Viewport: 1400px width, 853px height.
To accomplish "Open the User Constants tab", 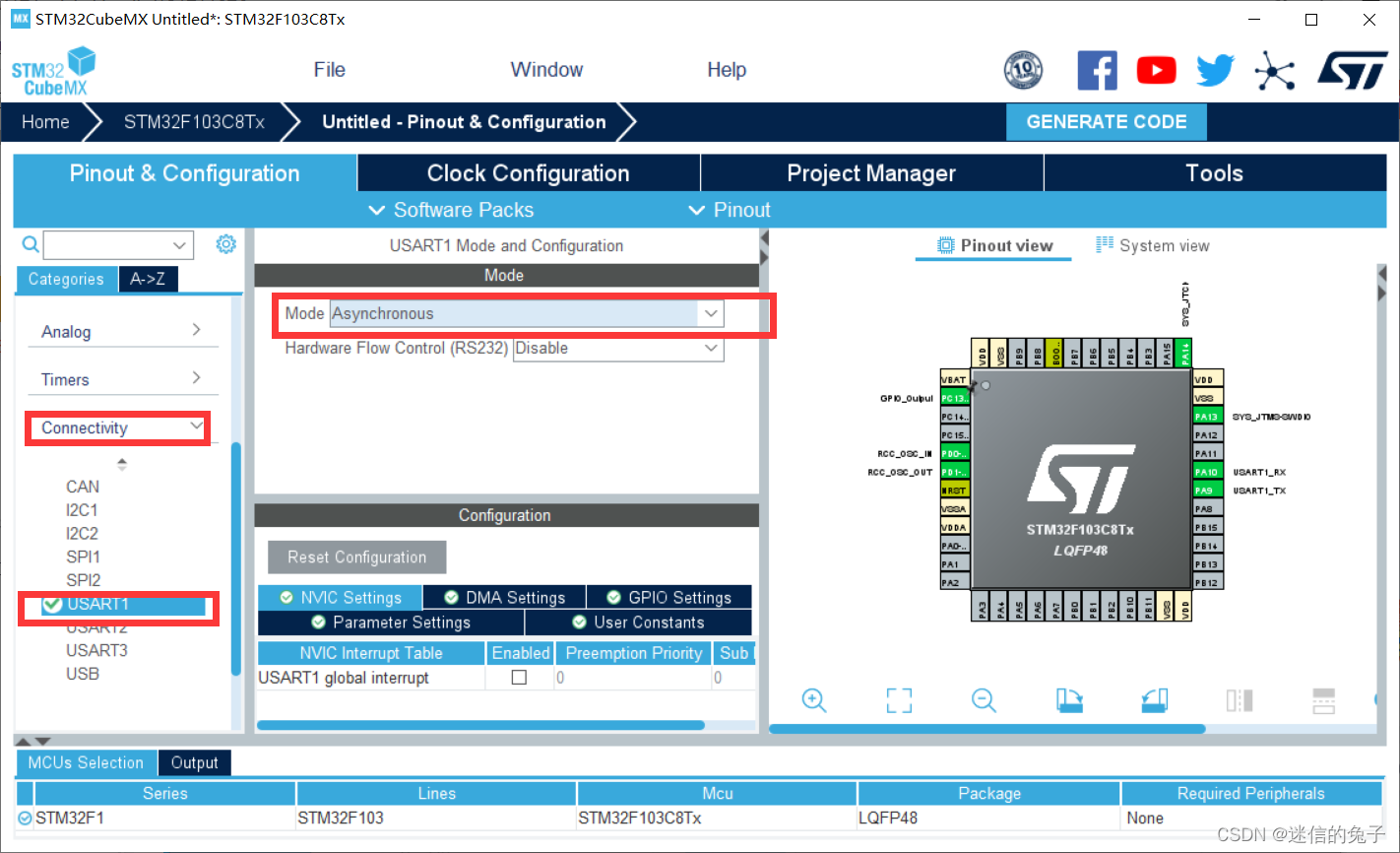I will pos(638,623).
